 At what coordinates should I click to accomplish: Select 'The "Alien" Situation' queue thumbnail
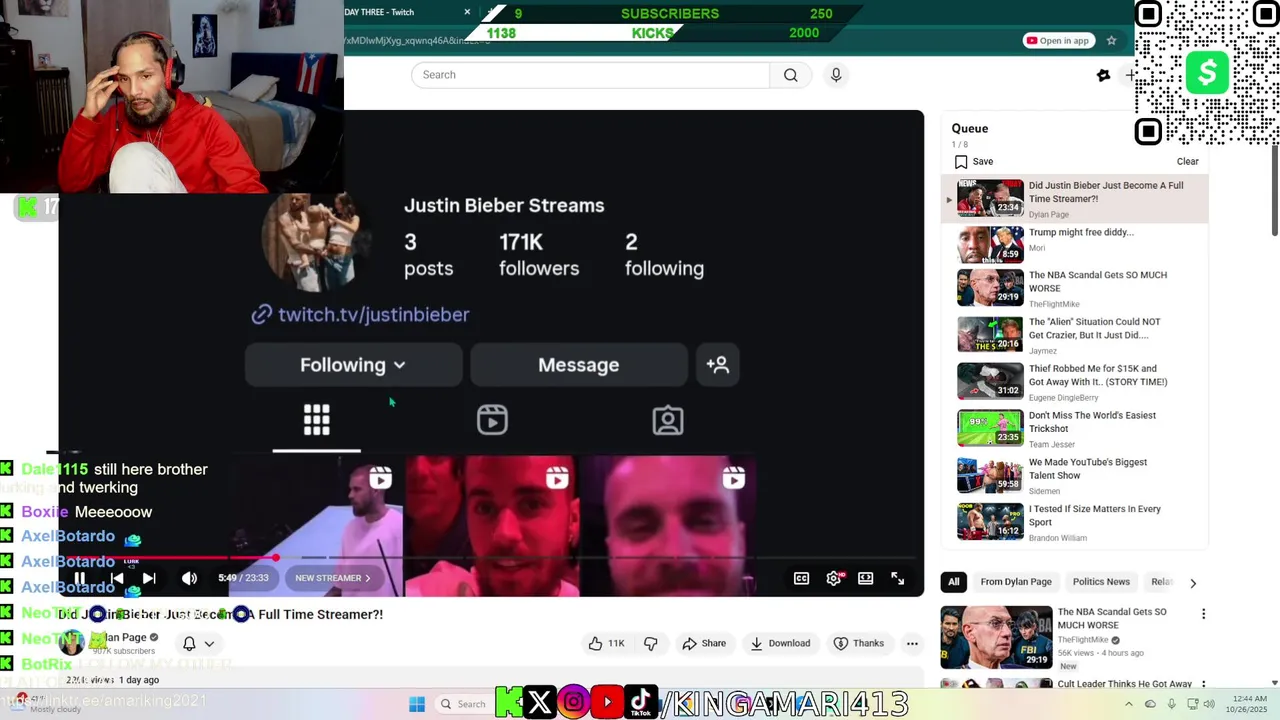tap(990, 335)
